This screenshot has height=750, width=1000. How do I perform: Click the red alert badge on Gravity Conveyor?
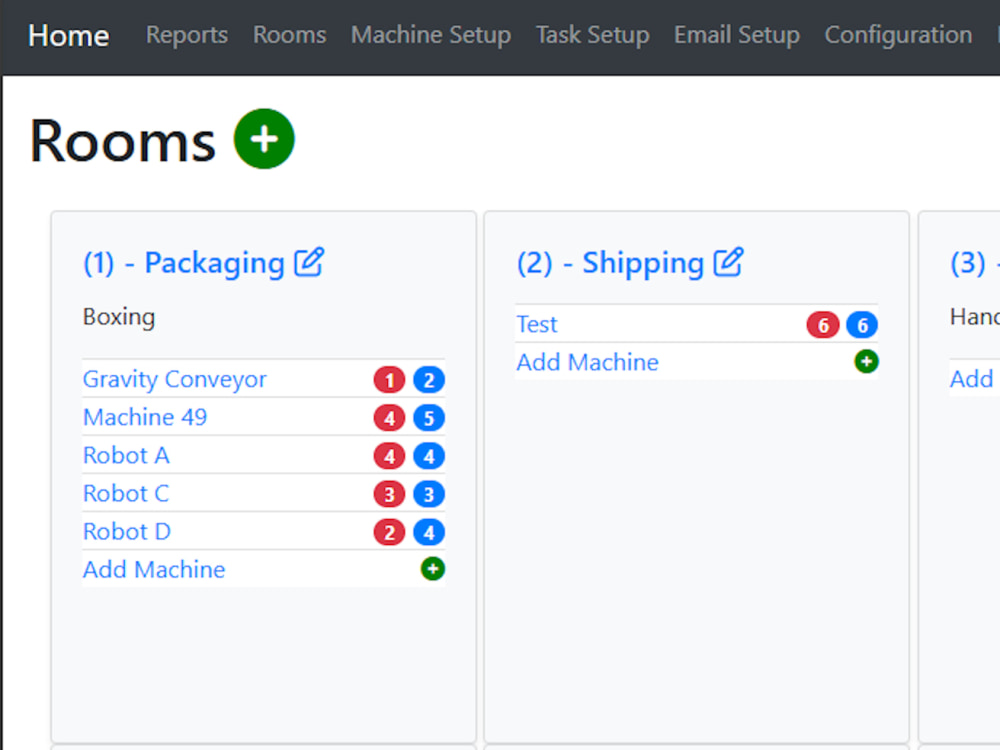point(389,379)
